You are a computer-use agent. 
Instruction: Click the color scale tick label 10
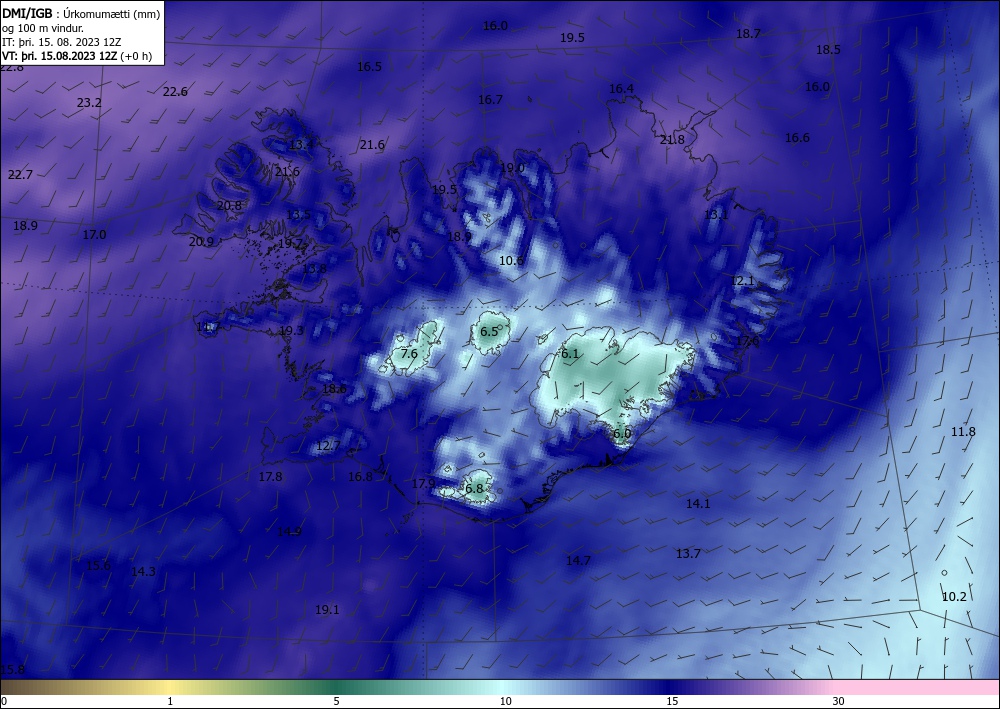505,702
